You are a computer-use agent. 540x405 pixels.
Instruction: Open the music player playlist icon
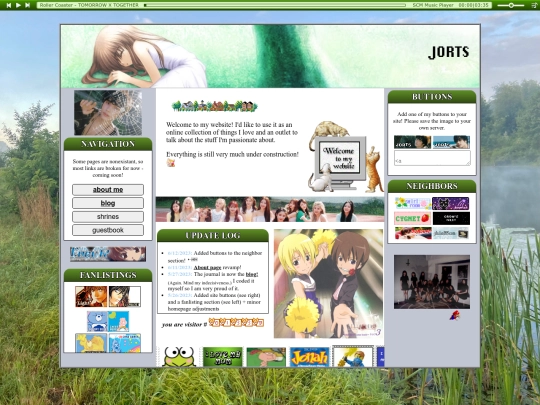[x=534, y=5]
